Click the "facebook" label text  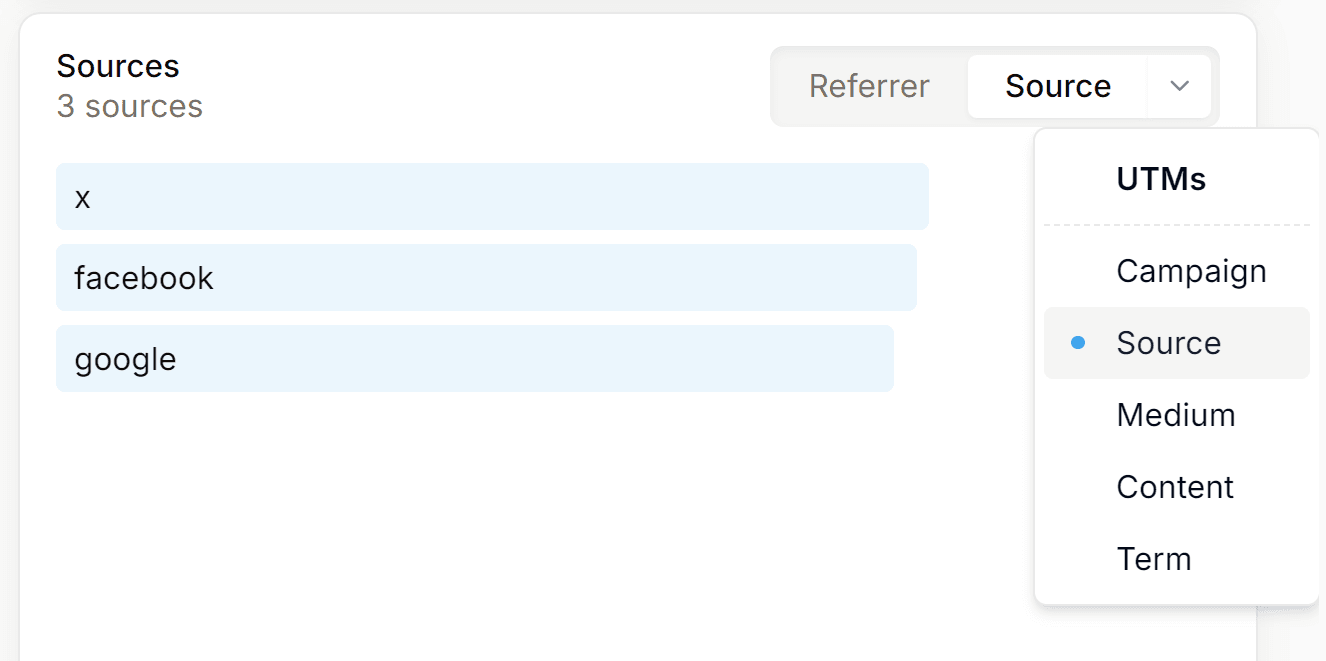(x=144, y=278)
